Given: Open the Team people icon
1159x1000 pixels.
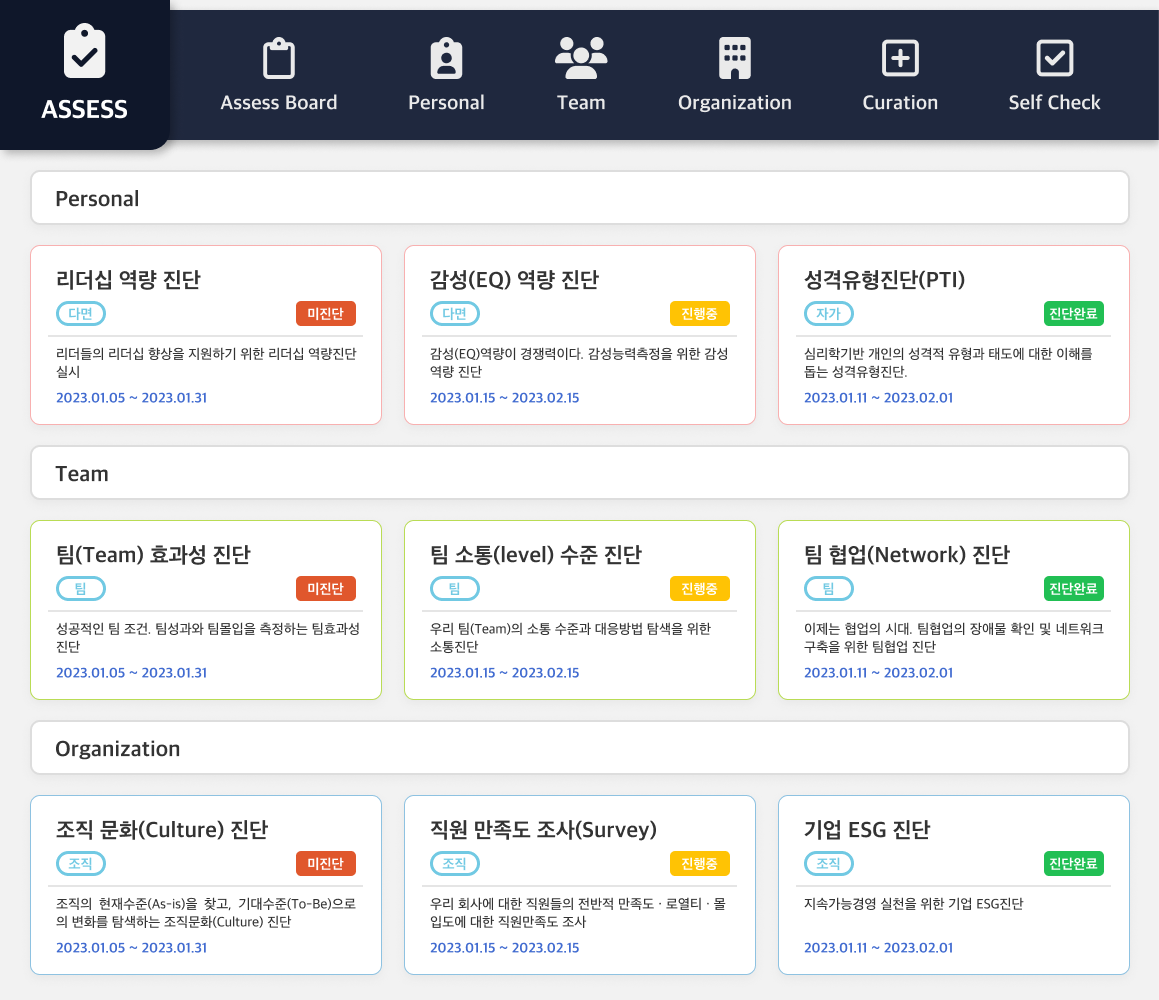Looking at the screenshot, I should [581, 58].
